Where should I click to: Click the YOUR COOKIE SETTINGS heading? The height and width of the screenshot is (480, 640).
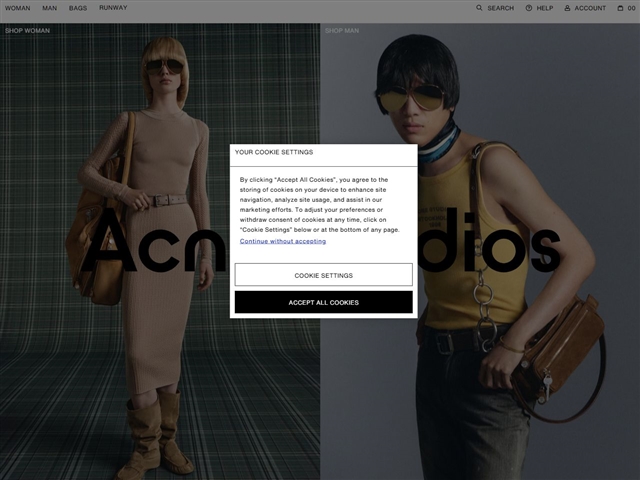click(x=274, y=152)
